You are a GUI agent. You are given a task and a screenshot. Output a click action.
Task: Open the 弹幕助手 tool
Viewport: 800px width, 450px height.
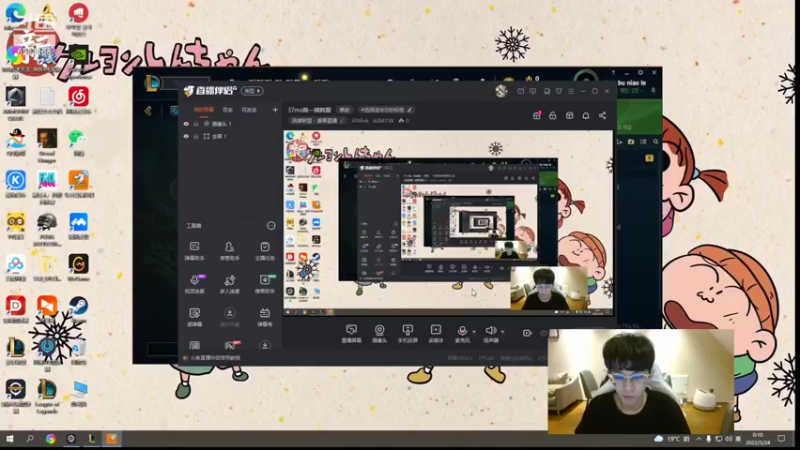(194, 251)
